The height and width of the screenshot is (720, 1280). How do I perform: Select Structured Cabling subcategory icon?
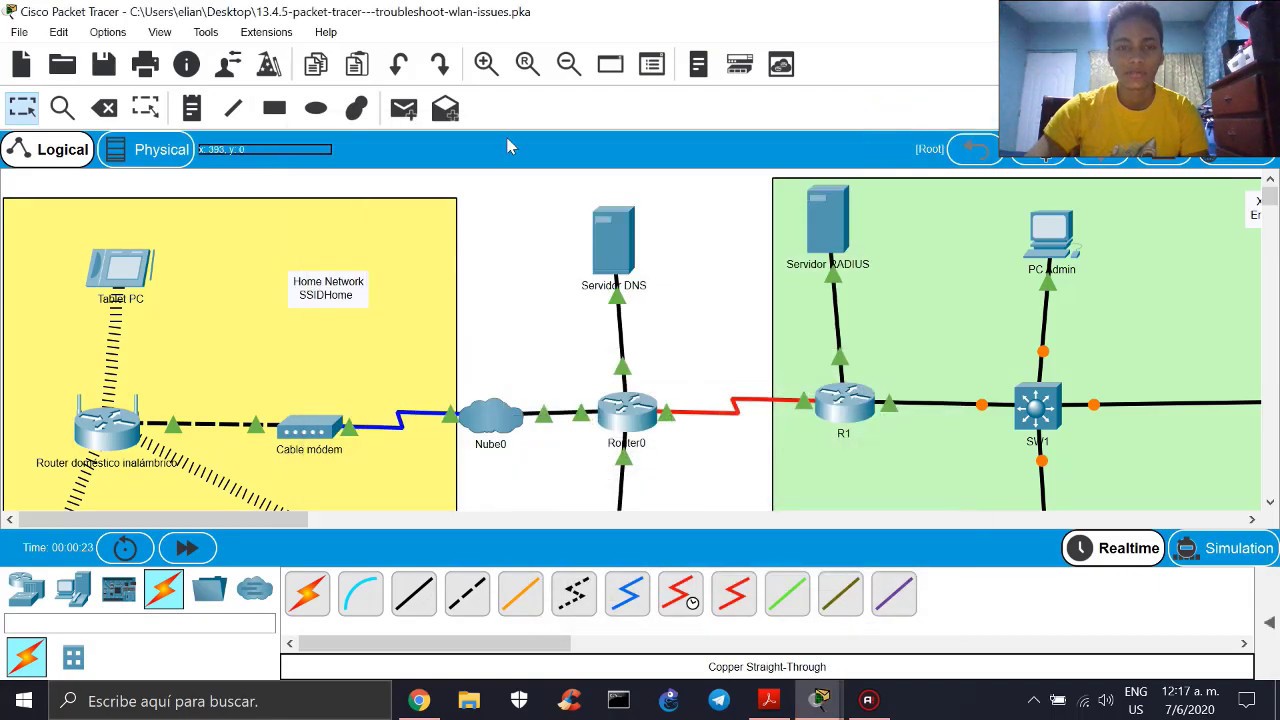click(x=73, y=657)
